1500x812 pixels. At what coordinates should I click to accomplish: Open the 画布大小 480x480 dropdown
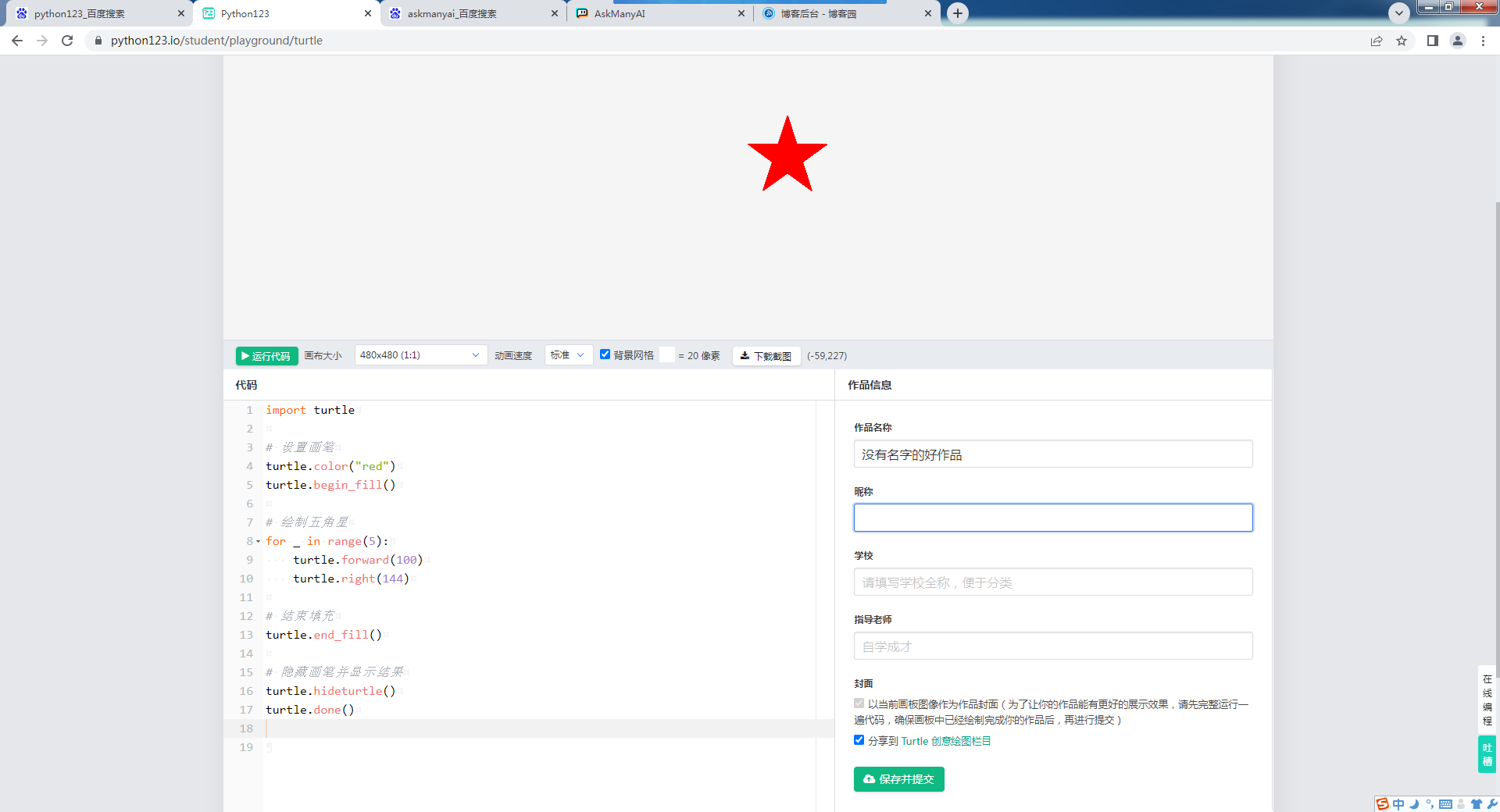(421, 355)
